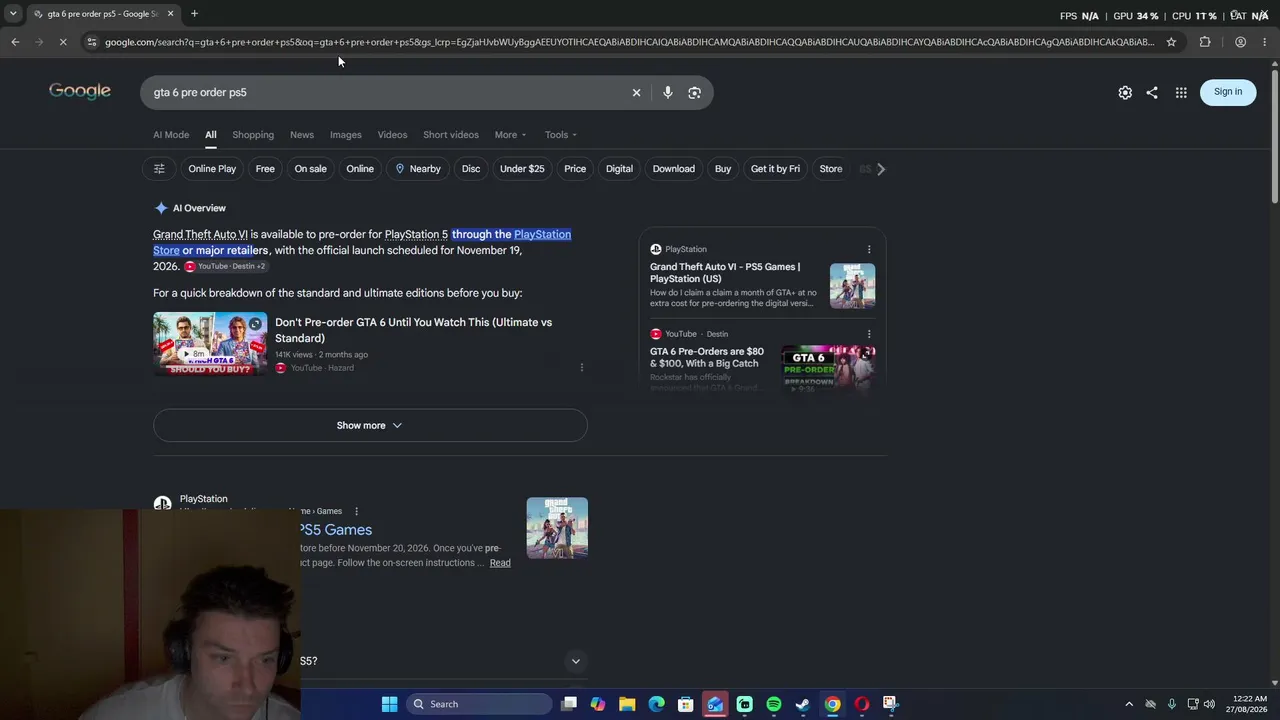
Task: Open options for the PlayStation search result
Action: point(356,511)
